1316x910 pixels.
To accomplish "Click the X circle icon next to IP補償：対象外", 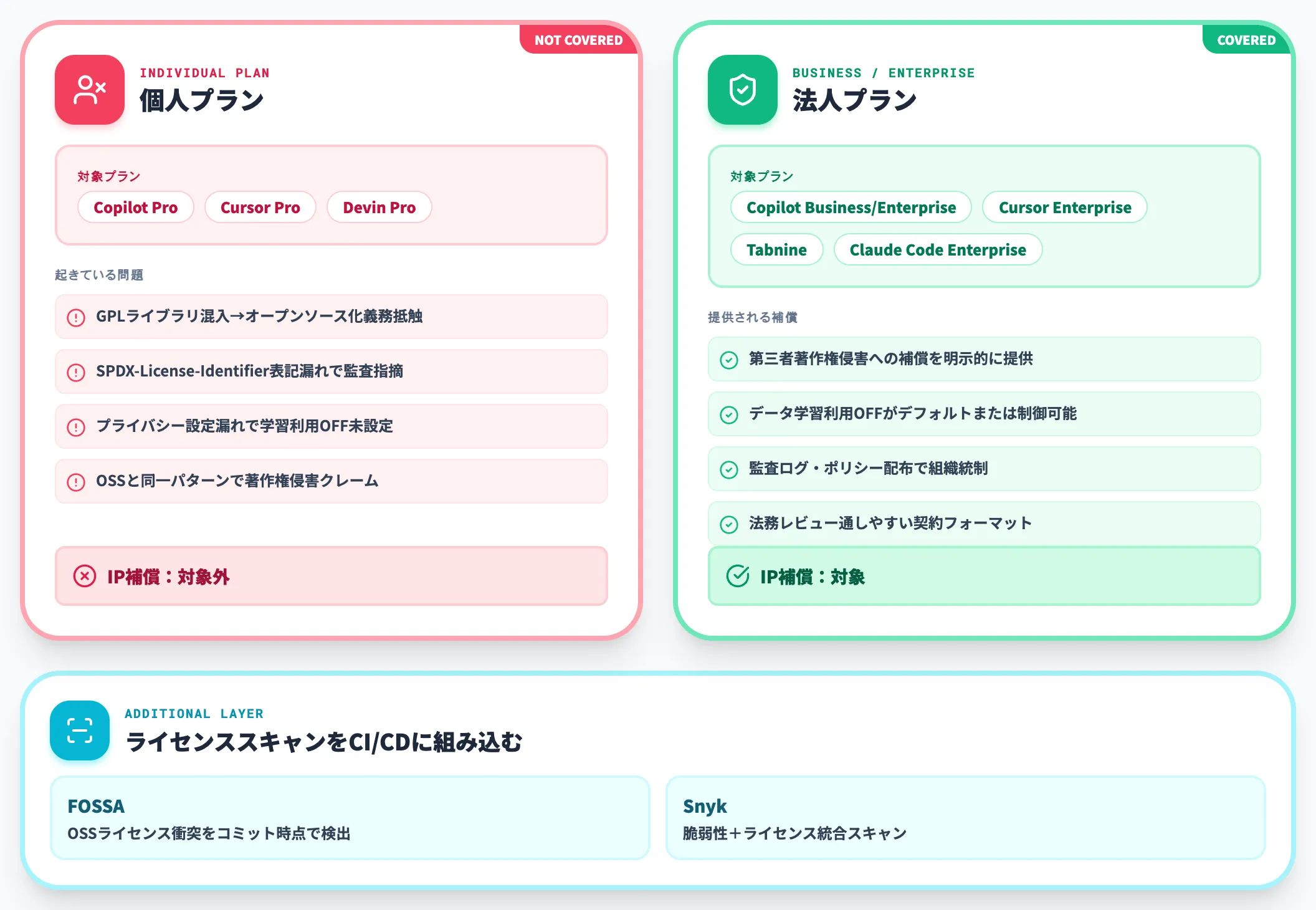I will 85,576.
